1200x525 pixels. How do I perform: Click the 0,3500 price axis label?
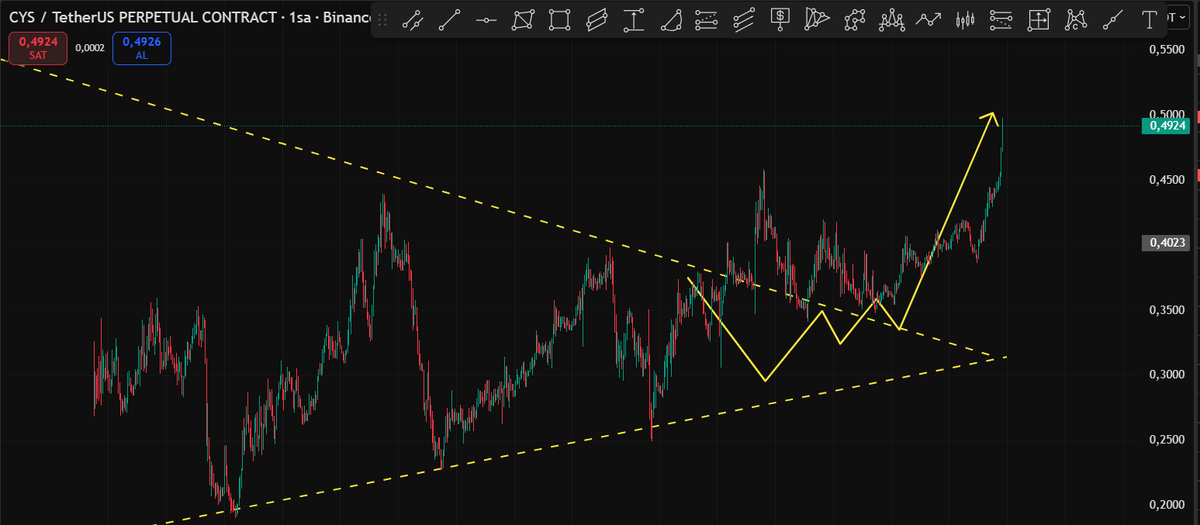pos(1167,310)
